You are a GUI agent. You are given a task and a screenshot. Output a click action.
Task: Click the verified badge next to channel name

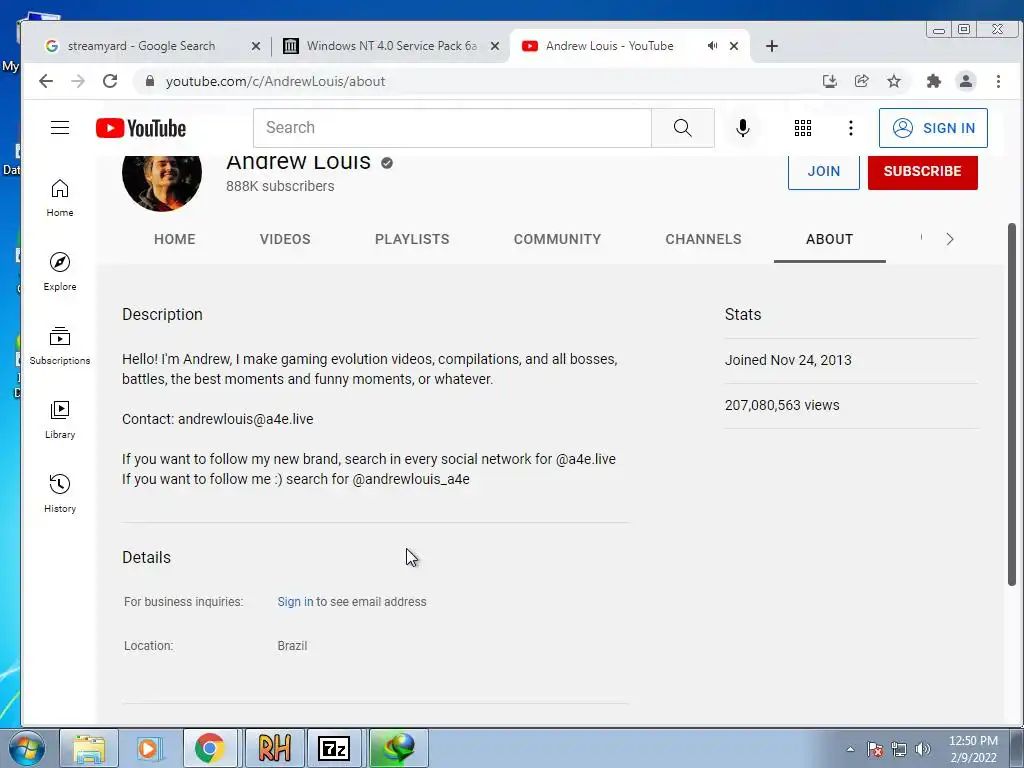(387, 163)
